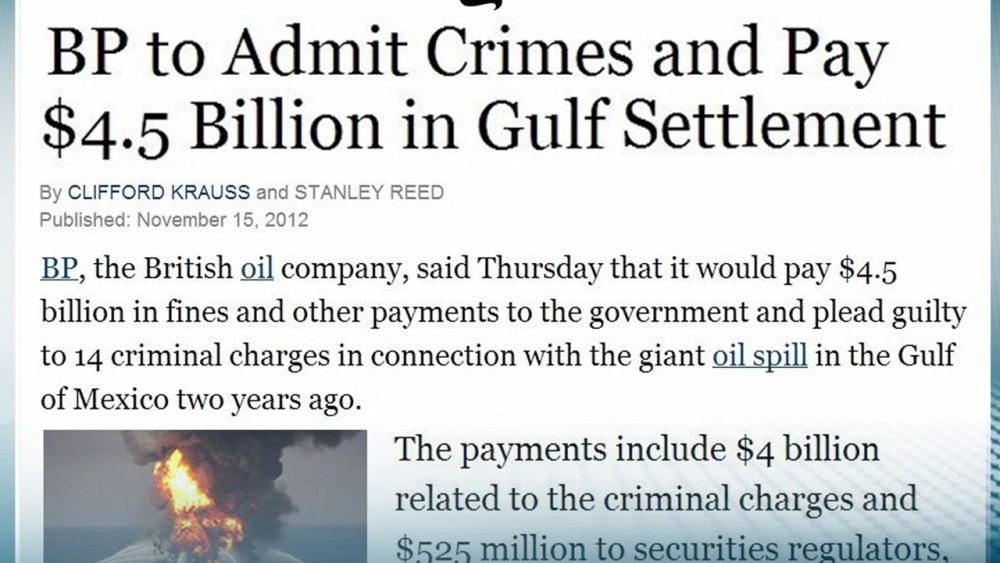Click the word 'By' in the byline
The image size is (1000, 563).
(x=50, y=192)
